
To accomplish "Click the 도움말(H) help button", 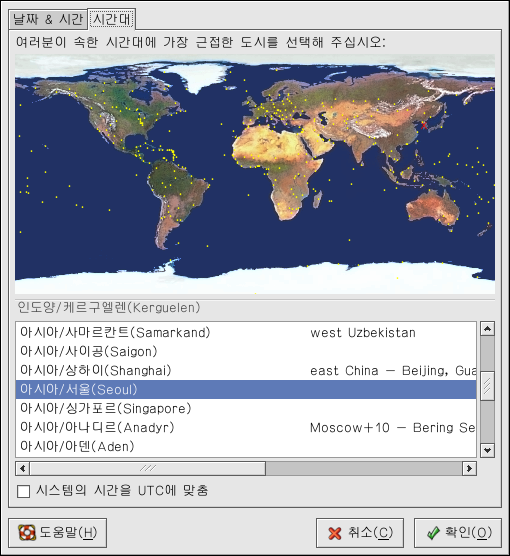I will (57, 533).
